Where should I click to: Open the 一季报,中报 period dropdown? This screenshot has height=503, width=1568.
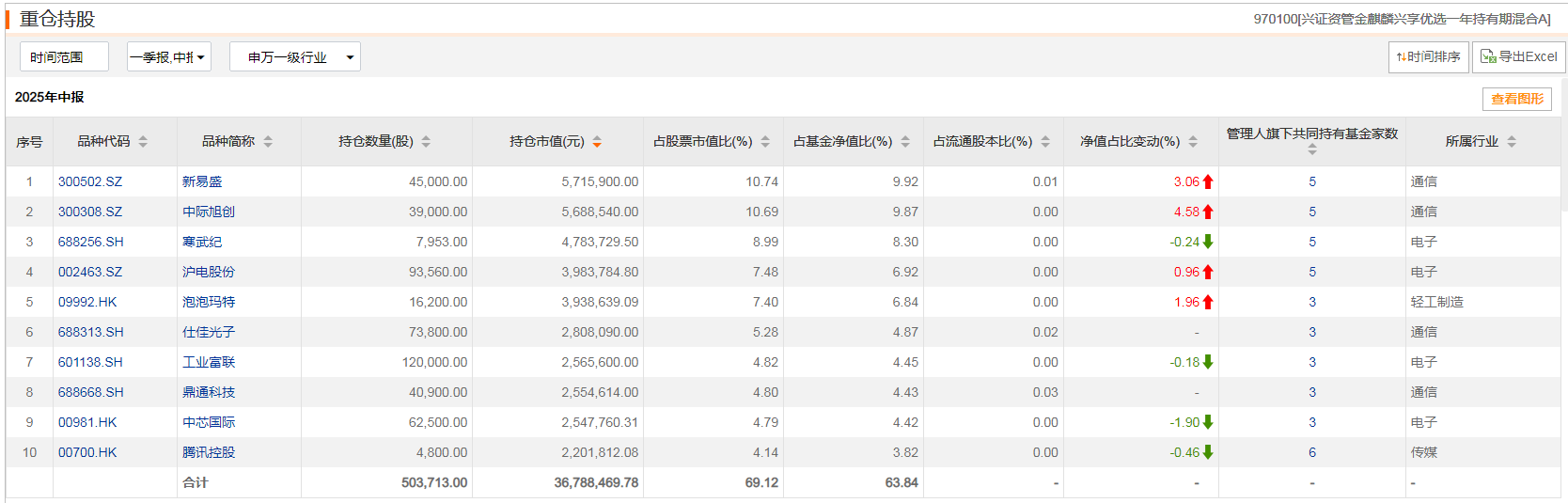[x=169, y=57]
